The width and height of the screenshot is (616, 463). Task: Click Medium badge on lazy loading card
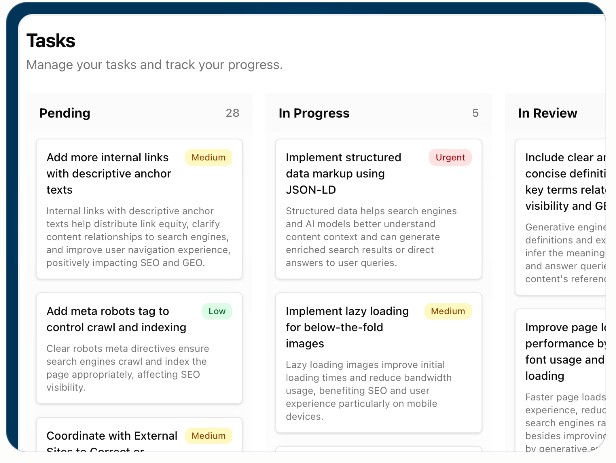pyautogui.click(x=448, y=311)
